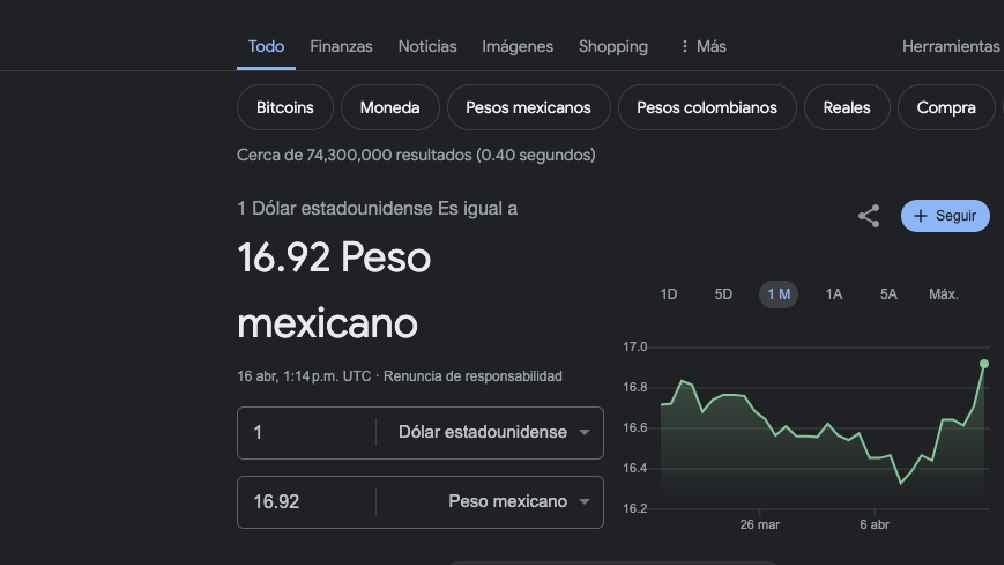Screen dimensions: 1004x565
Task: Go to the Shopping tab
Action: pyautogui.click(x=613, y=46)
